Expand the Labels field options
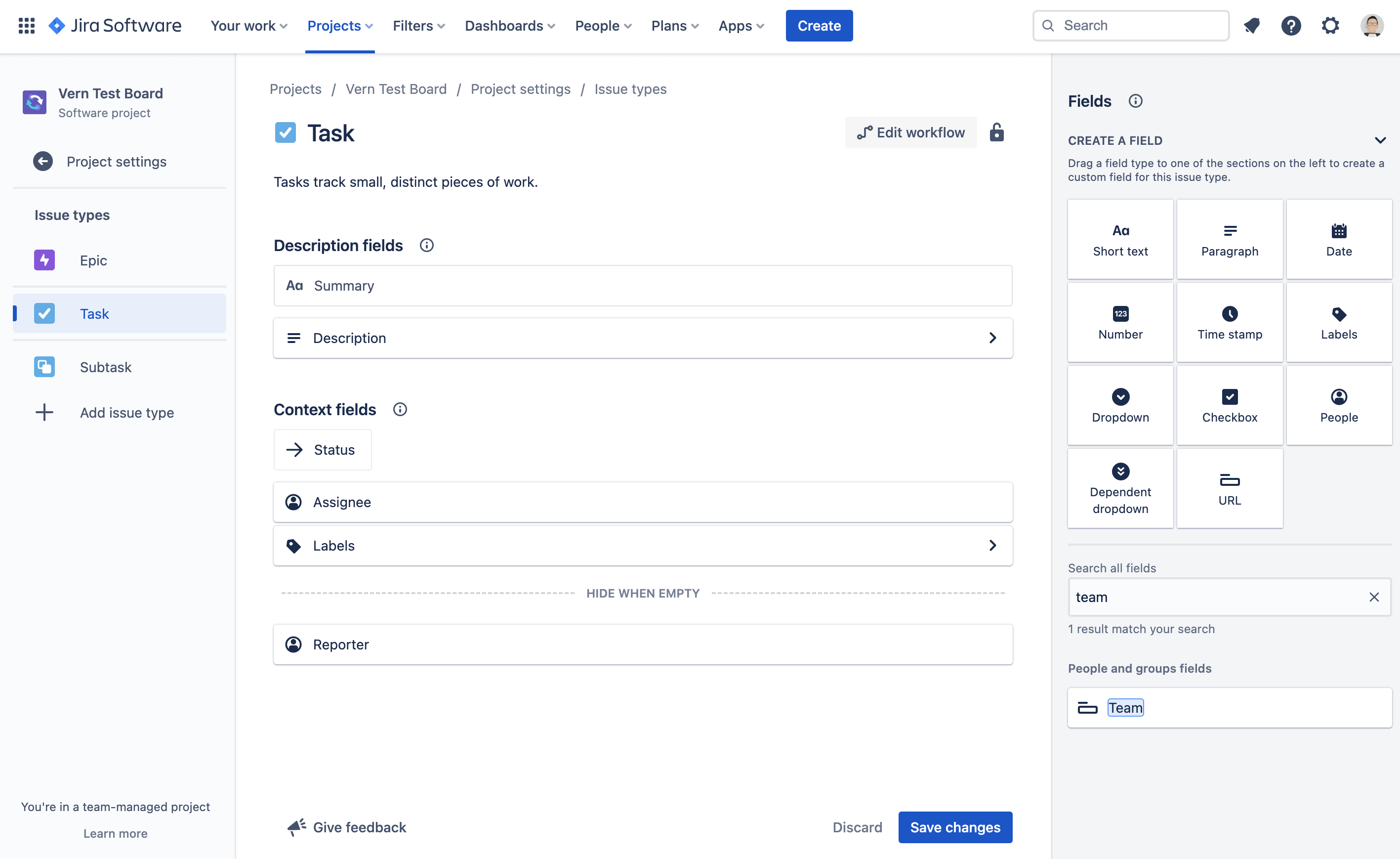 tap(991, 545)
